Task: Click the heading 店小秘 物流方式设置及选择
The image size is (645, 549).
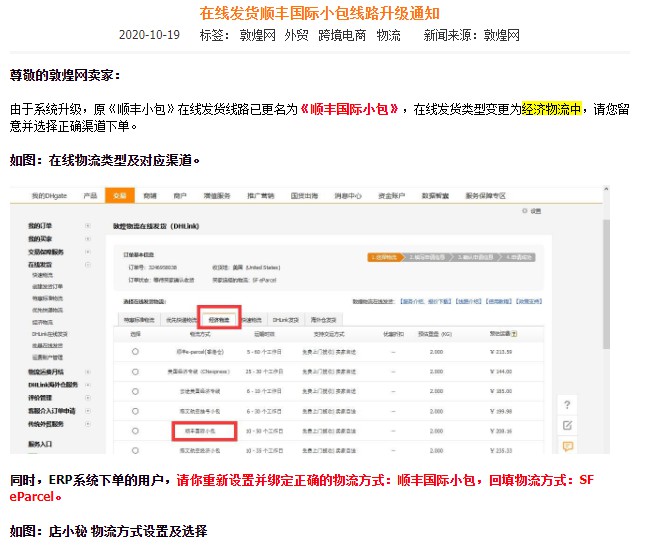Action: point(128,531)
